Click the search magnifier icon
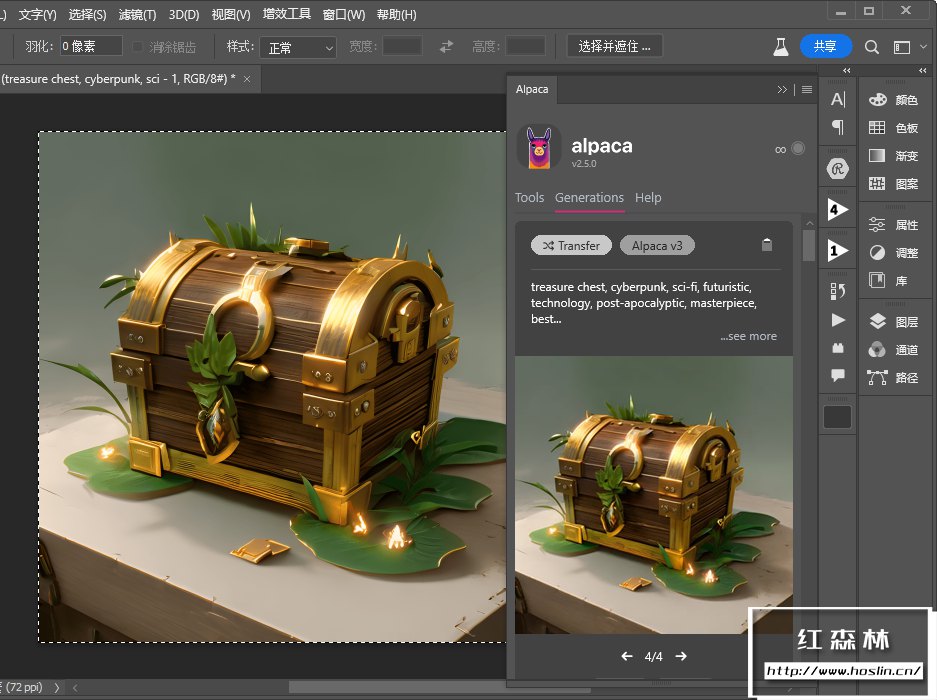The image size is (937, 700). [872, 47]
